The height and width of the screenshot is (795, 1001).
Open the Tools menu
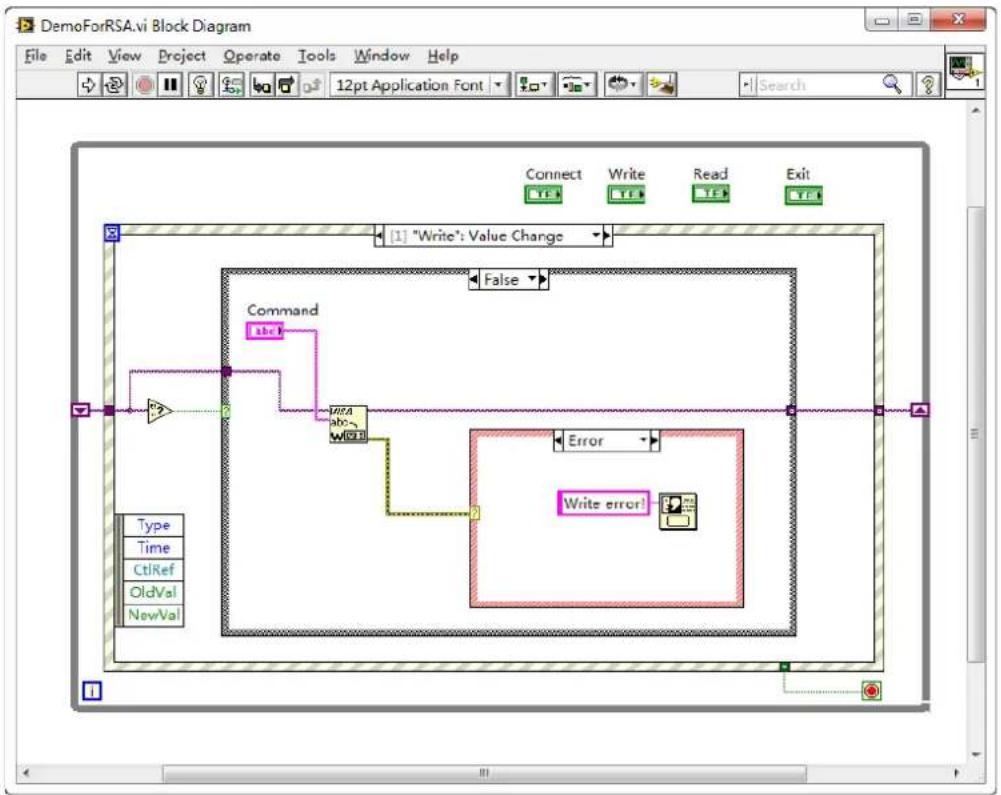(x=317, y=56)
